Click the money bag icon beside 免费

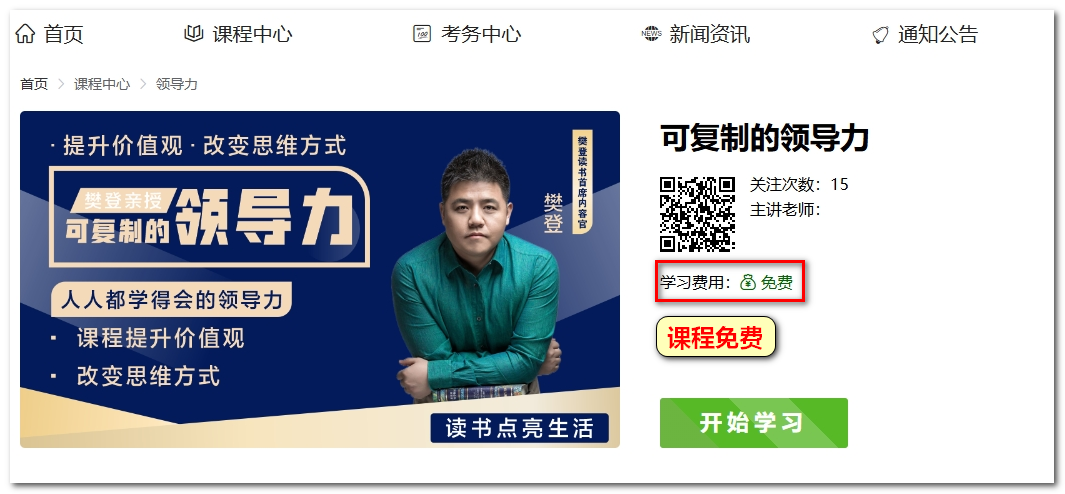click(x=747, y=282)
